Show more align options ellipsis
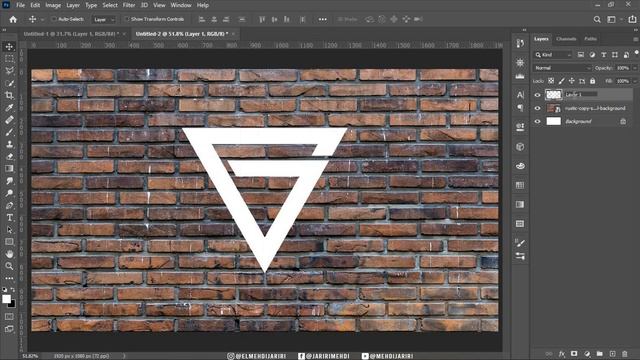This screenshot has width=640, height=360. pos(322,19)
